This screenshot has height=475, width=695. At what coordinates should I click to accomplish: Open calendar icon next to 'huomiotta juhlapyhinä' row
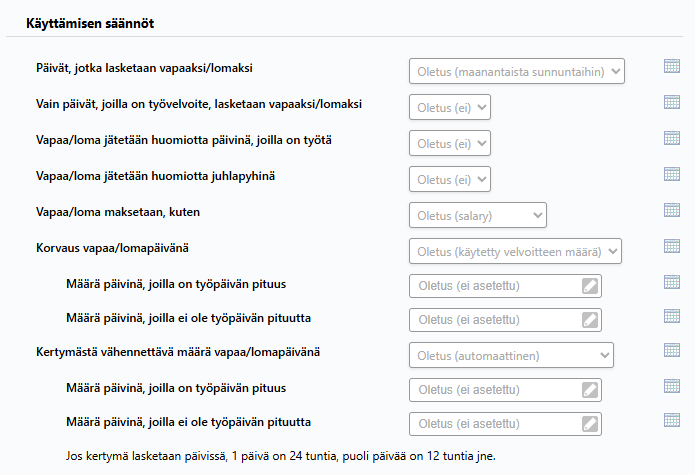[x=672, y=174]
